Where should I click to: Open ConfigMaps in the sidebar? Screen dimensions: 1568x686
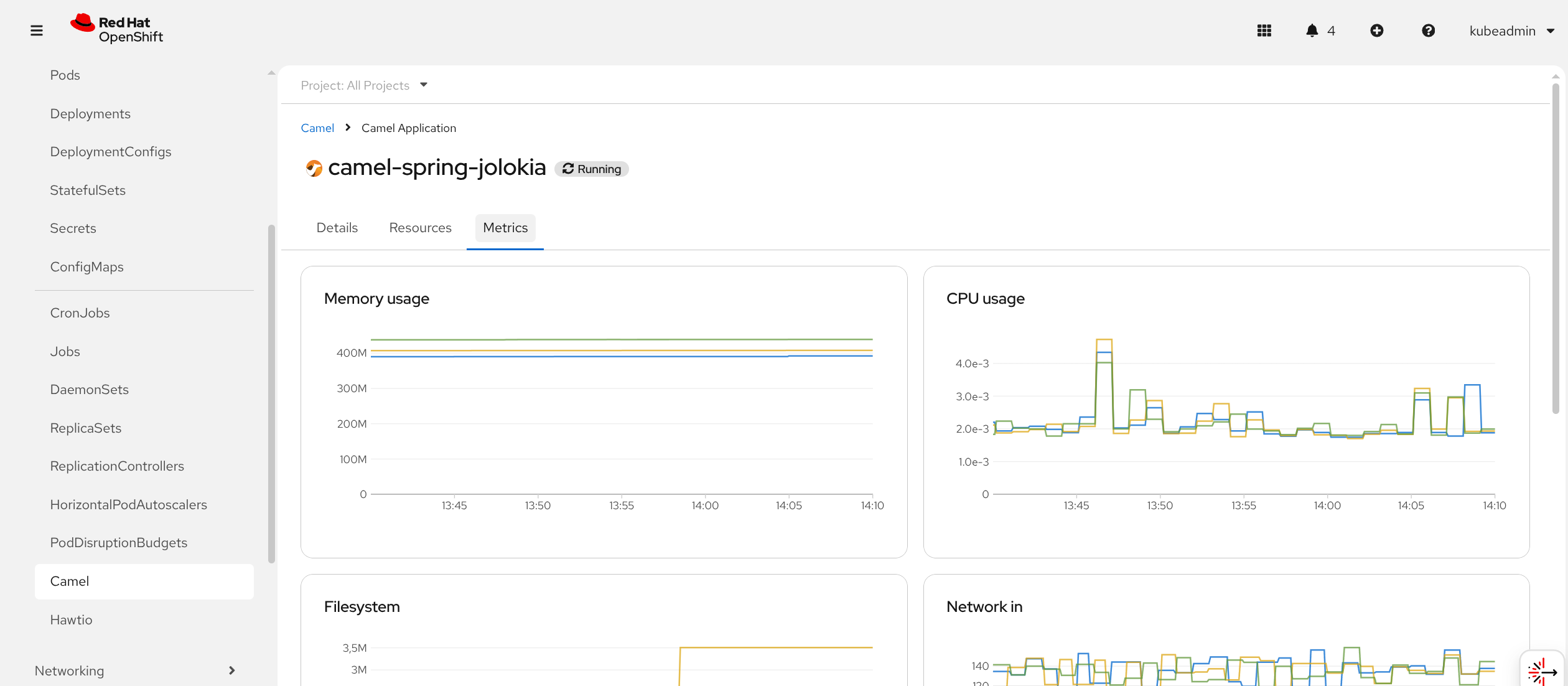tap(86, 266)
